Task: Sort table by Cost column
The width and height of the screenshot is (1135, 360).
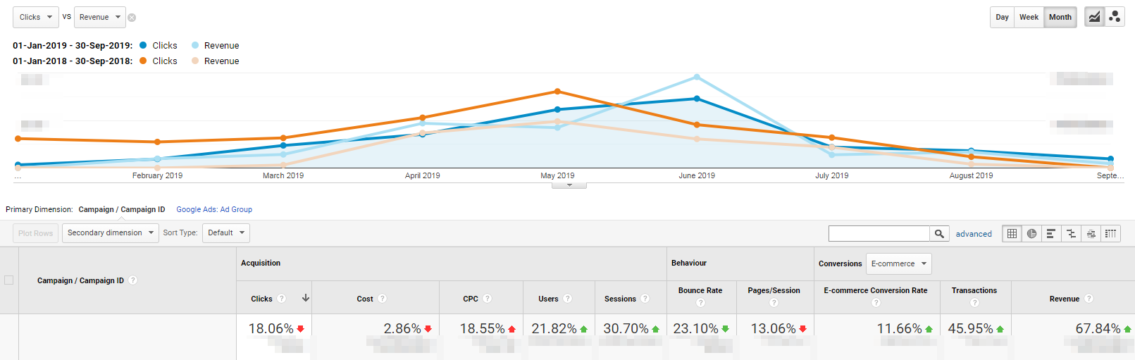Action: pyautogui.click(x=366, y=298)
